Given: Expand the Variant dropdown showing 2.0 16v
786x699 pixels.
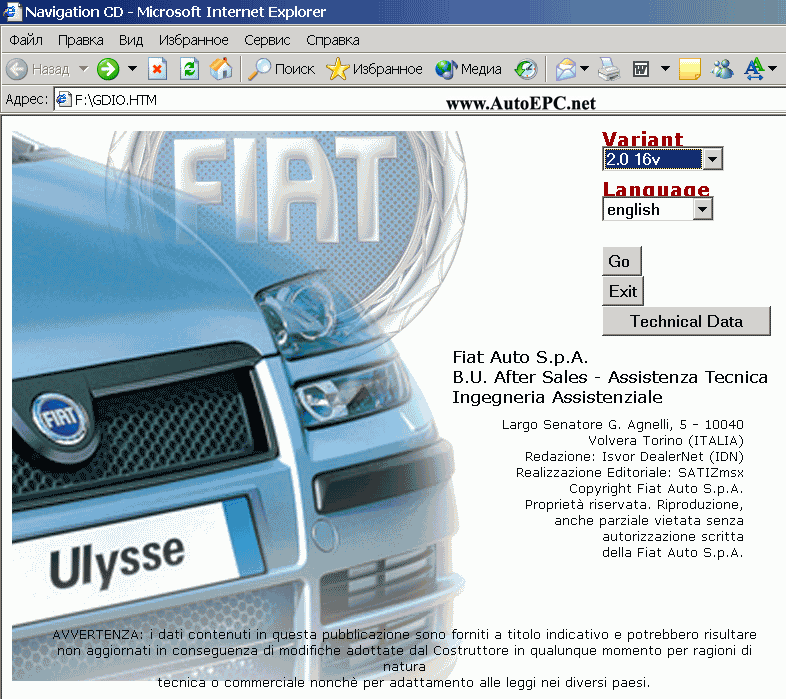Looking at the screenshot, I should coord(712,159).
